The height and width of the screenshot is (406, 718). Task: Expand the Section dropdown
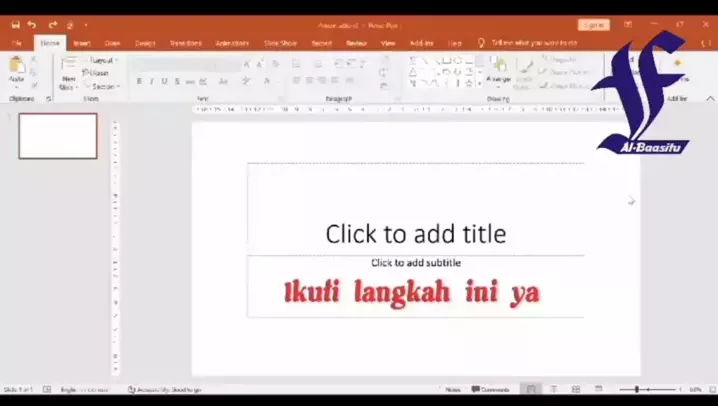pyautogui.click(x=102, y=86)
